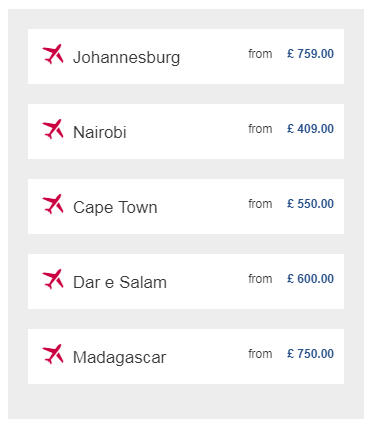The width and height of the screenshot is (372, 428).
Task: Choose the Dar e Salam destination name
Action: click(x=120, y=282)
